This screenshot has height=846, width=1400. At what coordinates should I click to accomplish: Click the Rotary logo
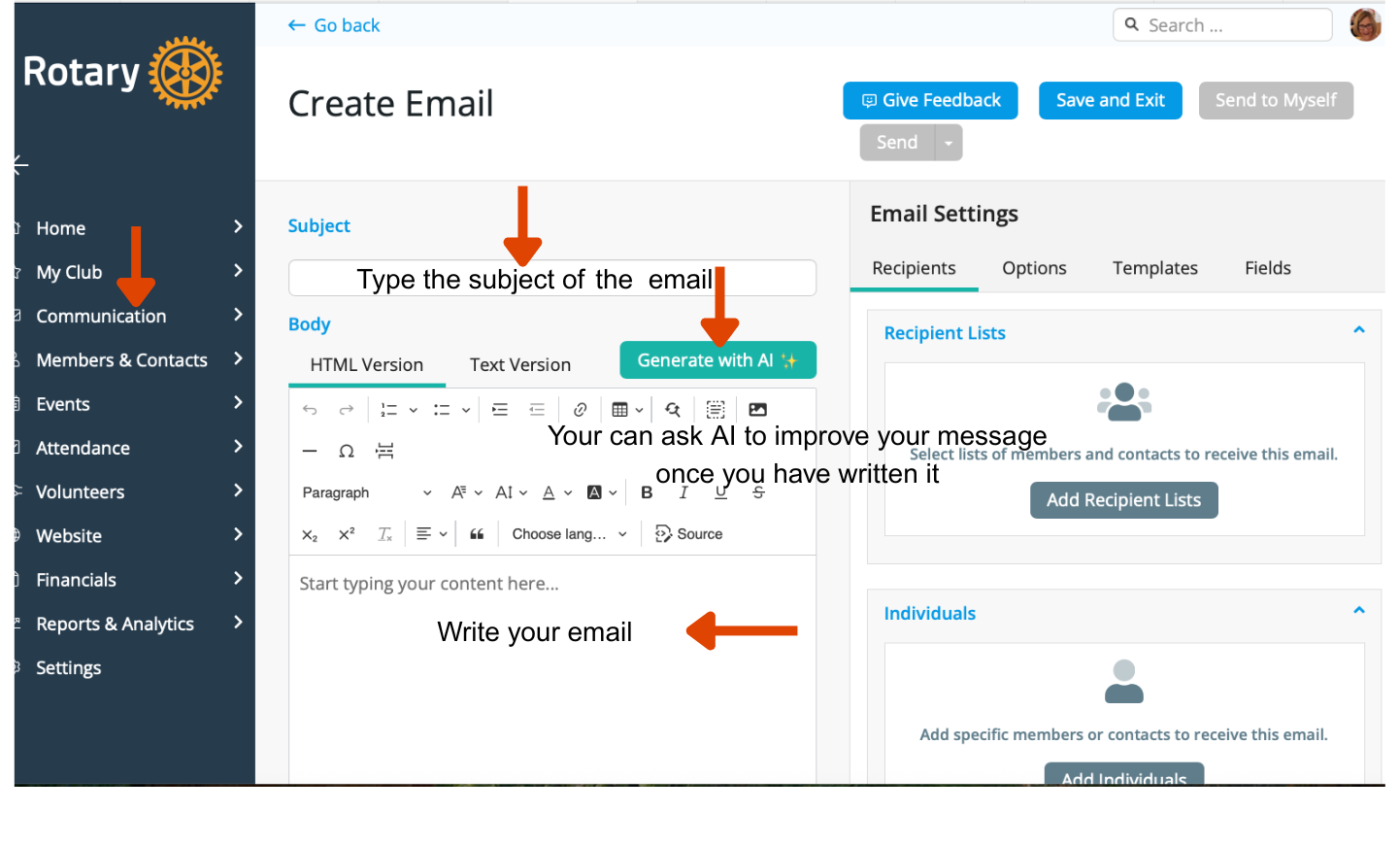122,73
